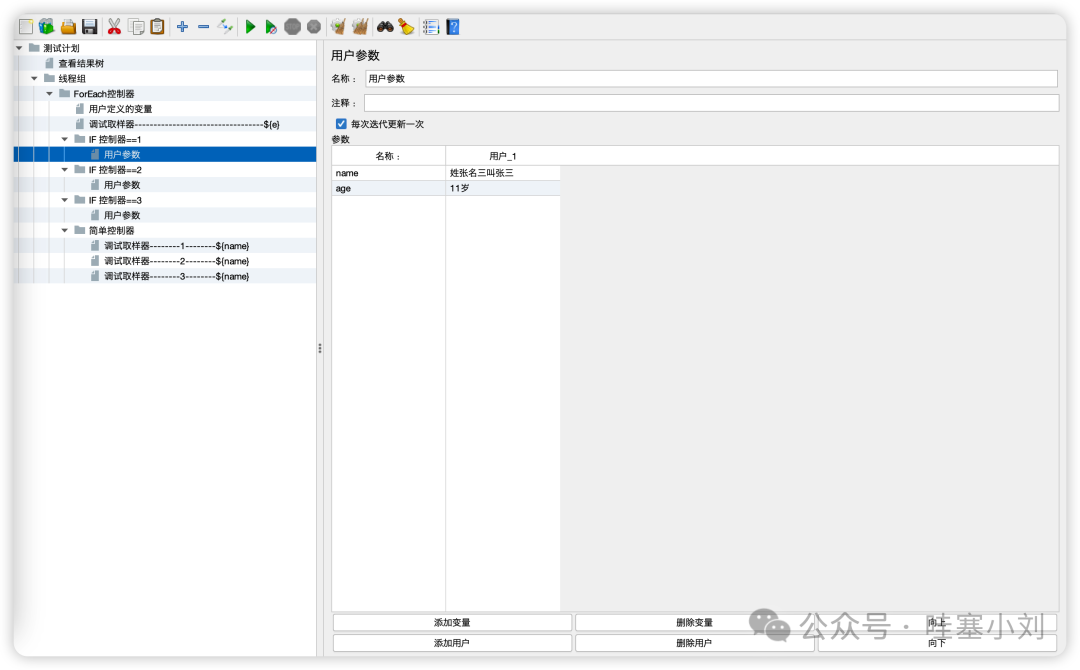
Task: Click the 删除用户 button
Action: pos(694,643)
